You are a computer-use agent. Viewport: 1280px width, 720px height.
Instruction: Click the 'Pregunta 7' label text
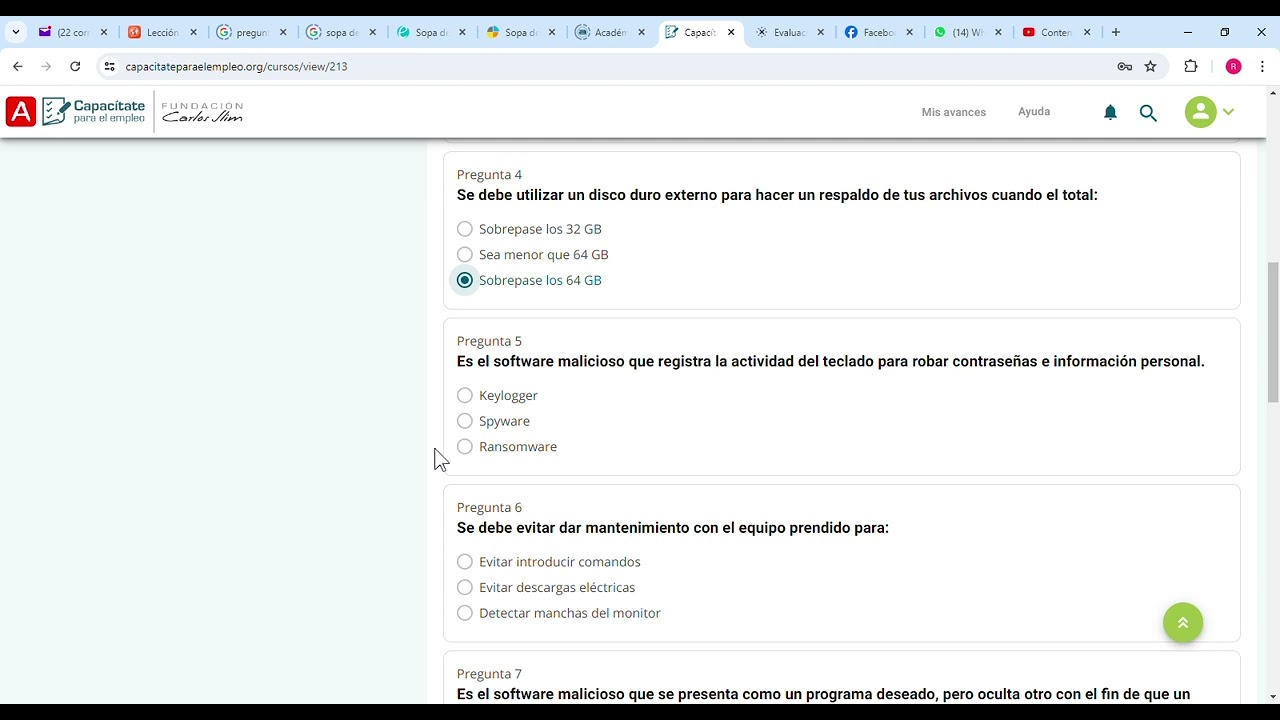489,674
